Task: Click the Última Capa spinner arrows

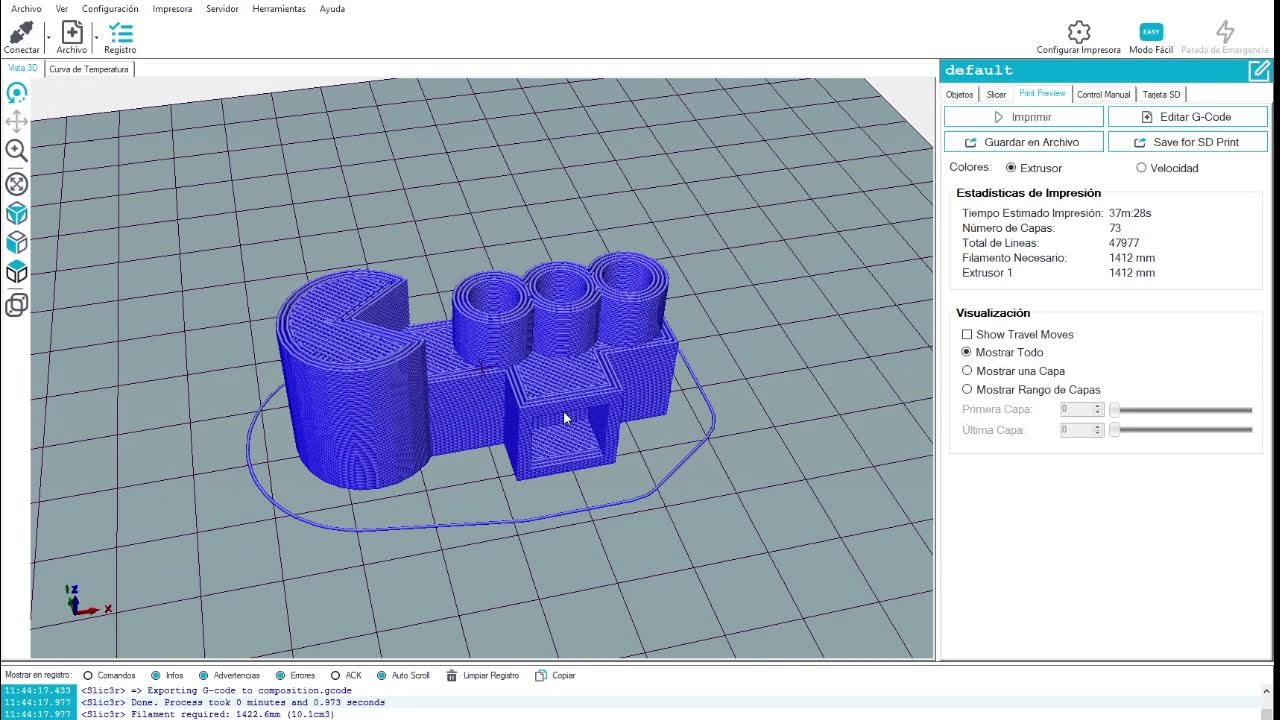Action: [1098, 430]
